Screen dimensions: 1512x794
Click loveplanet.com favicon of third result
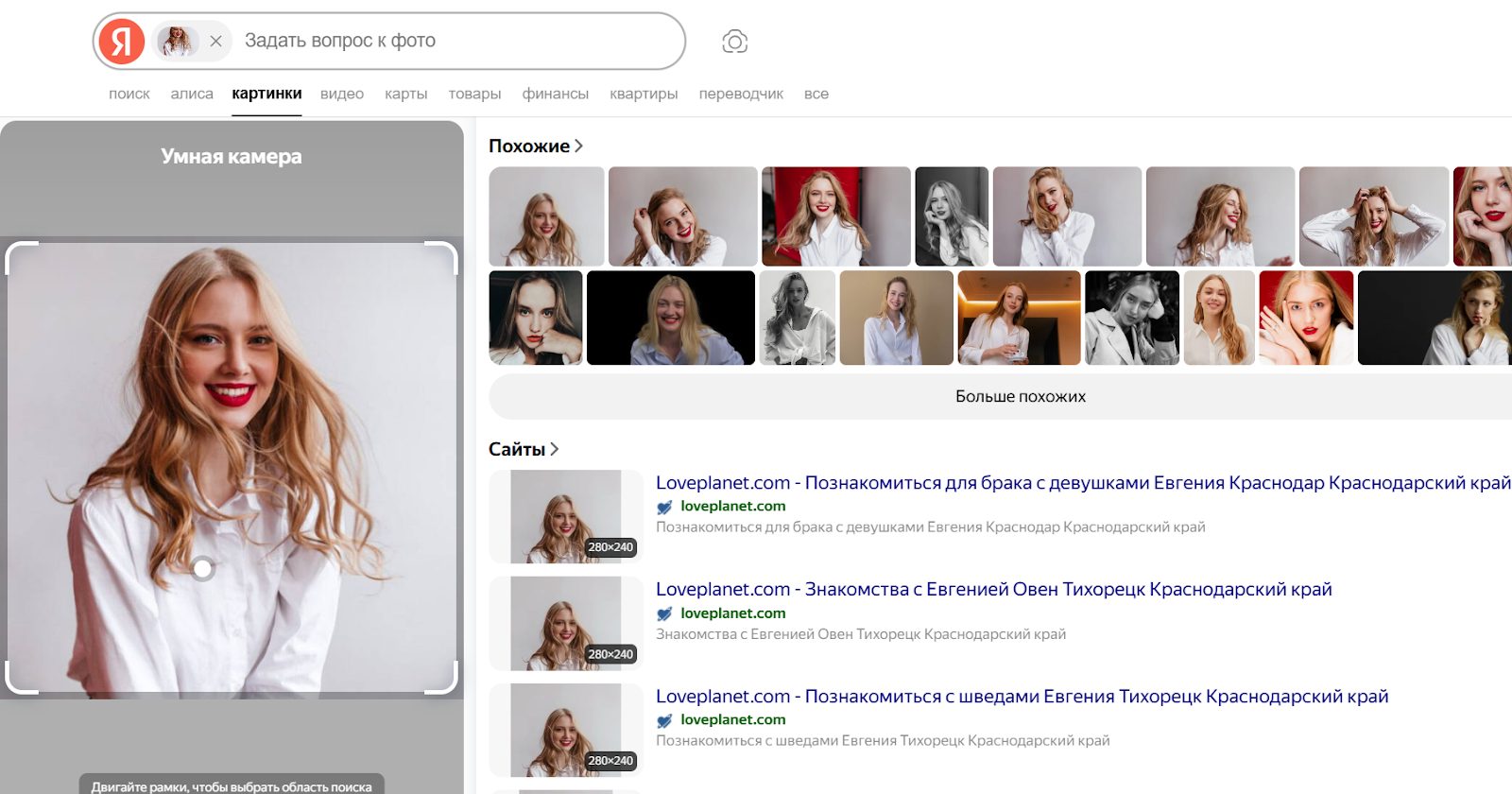point(665,720)
